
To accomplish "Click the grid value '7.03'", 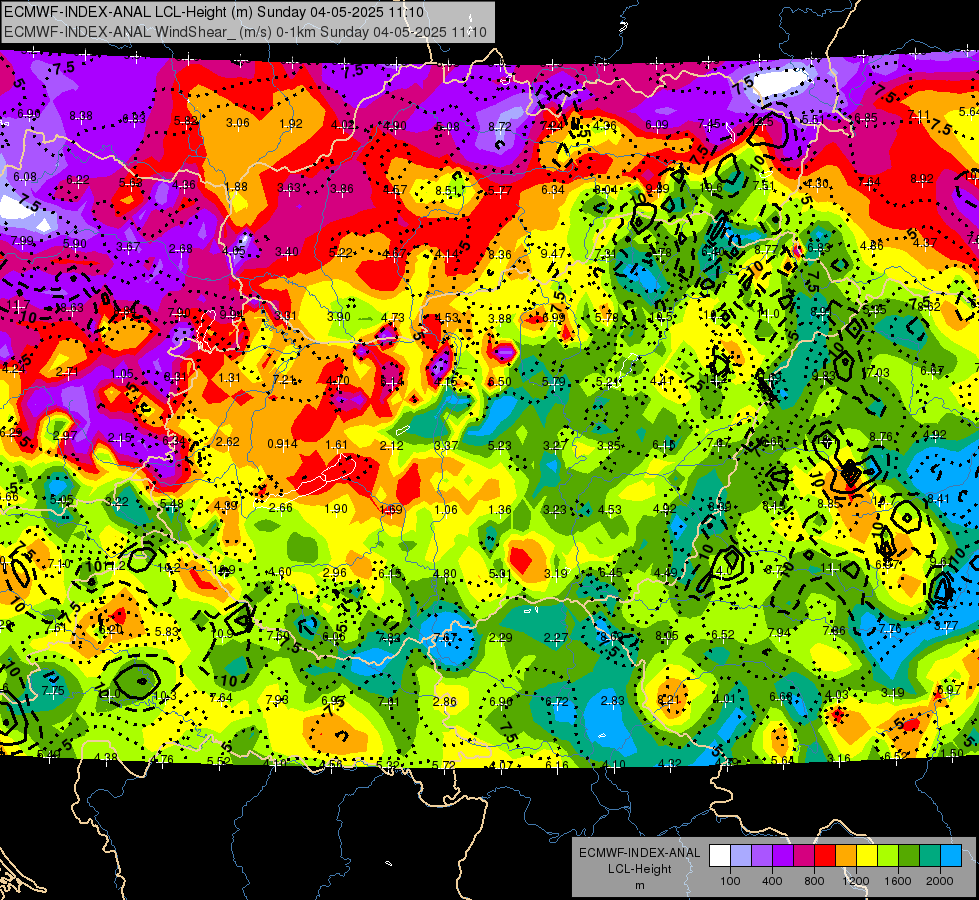I will 877,372.
